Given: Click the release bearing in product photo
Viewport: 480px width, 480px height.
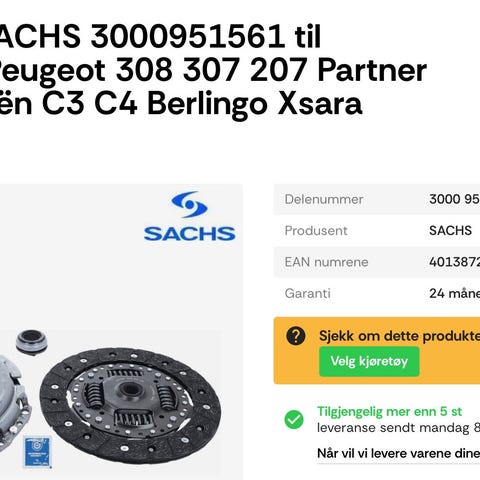Looking at the screenshot, I should point(31,342).
